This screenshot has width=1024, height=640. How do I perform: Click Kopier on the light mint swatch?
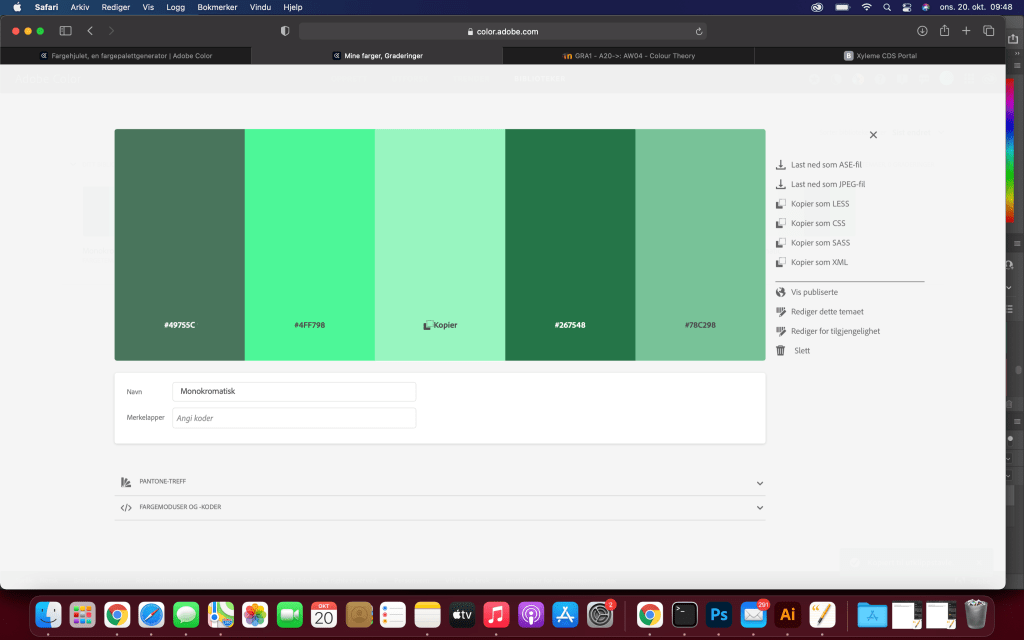440,325
